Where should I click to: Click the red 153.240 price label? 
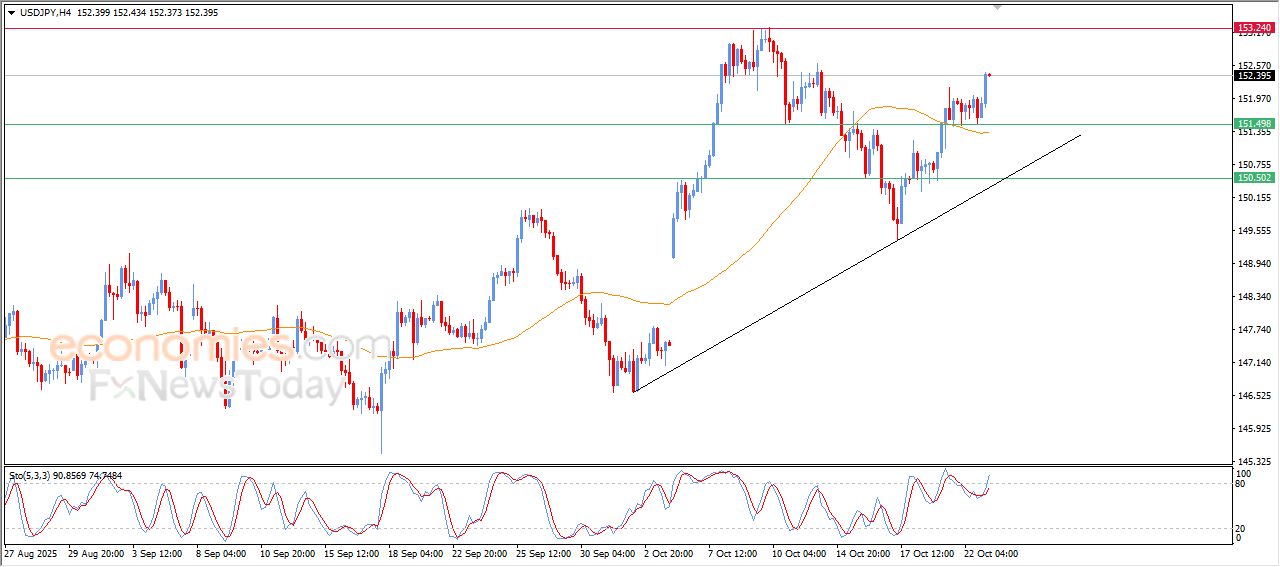click(1253, 28)
